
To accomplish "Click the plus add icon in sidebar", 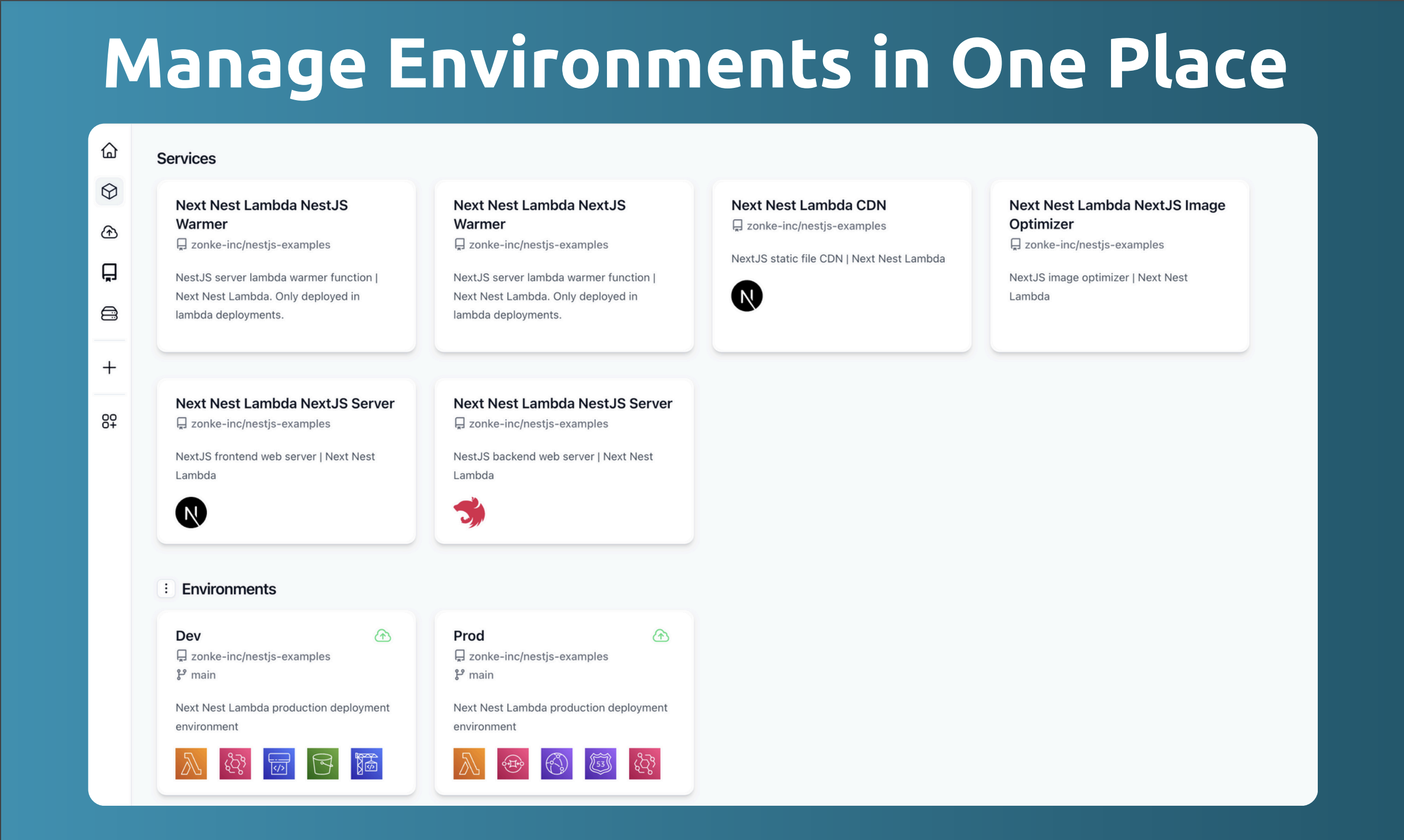I will [109, 368].
